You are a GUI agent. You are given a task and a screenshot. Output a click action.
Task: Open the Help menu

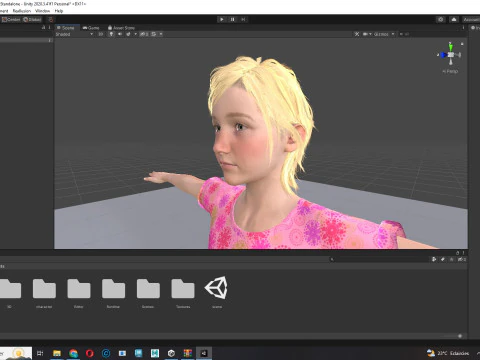[59, 11]
